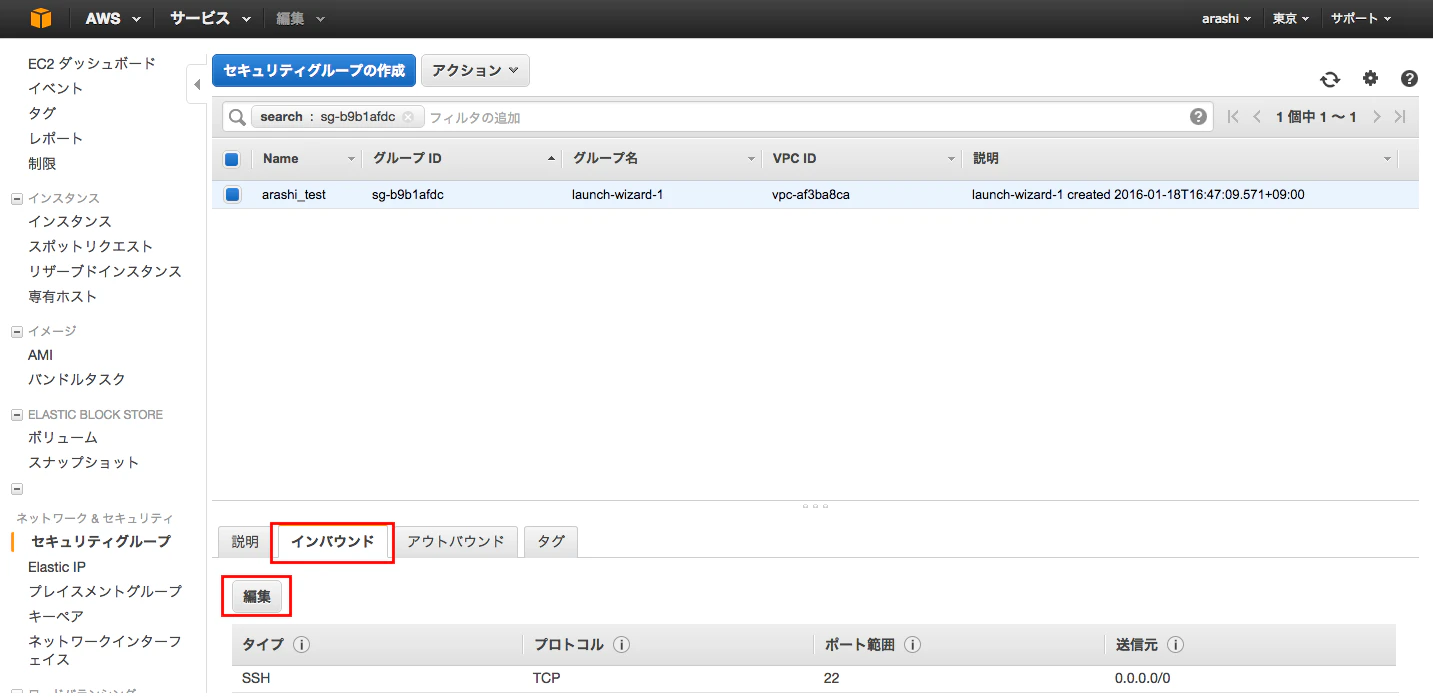The width and height of the screenshot is (1433, 697).
Task: Click the info icon next to タイプ
Action: [302, 645]
